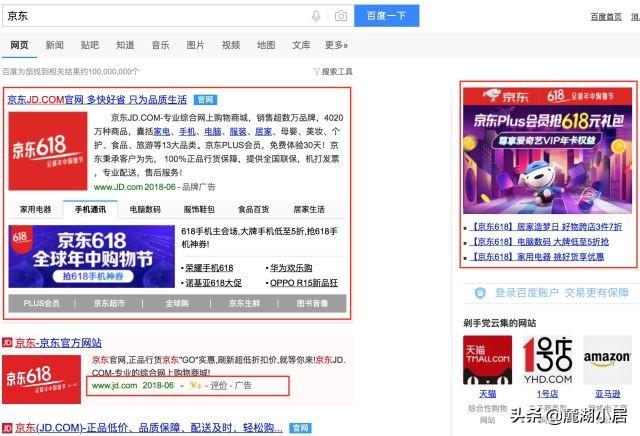Click the 官网 badge beside 京东(JD.COM)-正品低价 result
The height and width of the screenshot is (436, 640).
coord(301,428)
